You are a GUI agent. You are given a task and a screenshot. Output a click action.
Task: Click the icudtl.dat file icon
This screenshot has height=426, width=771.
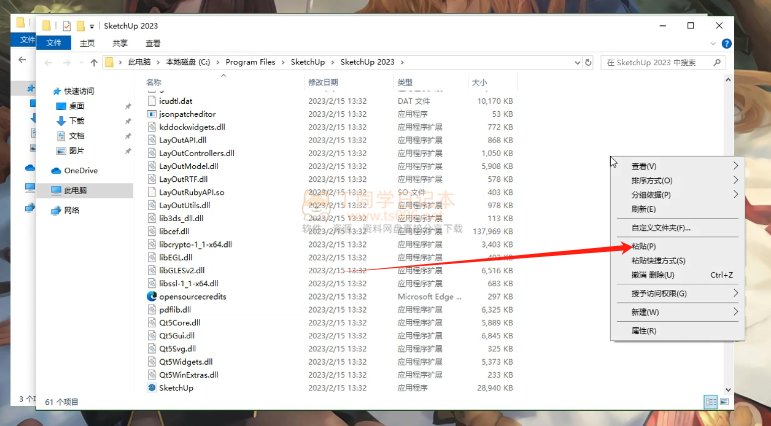click(152, 101)
